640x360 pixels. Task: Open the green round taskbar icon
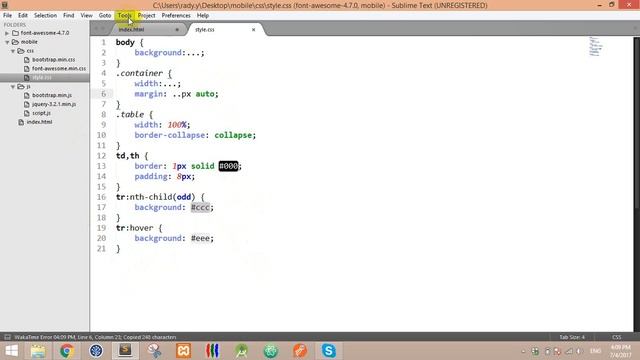[271, 351]
